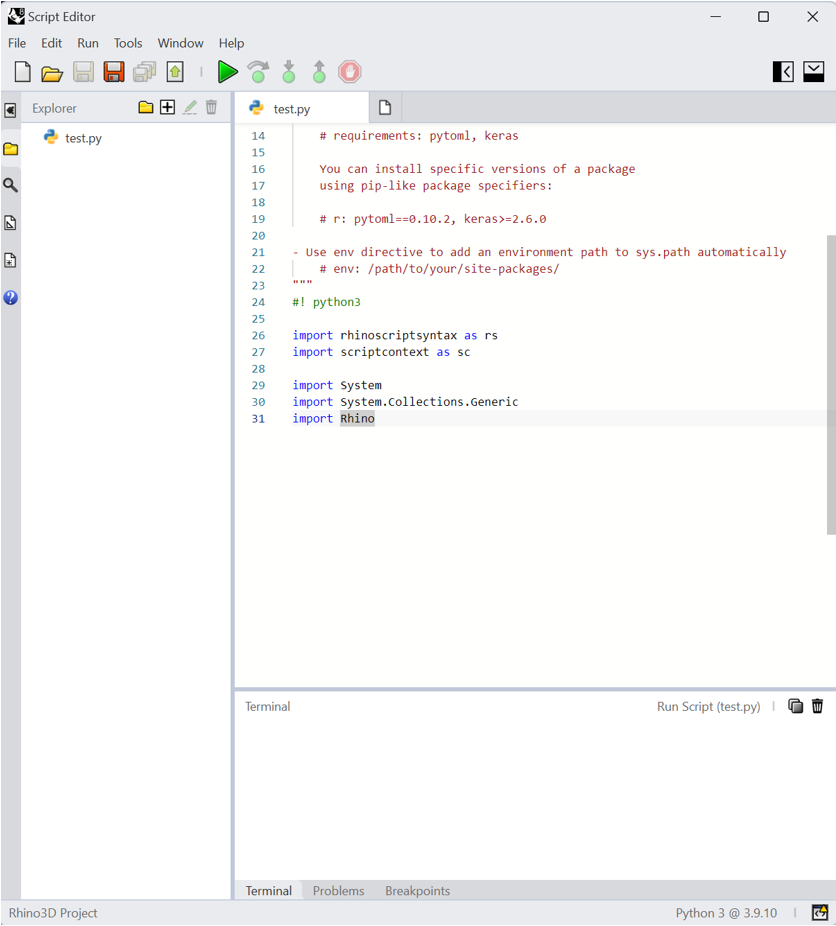
Task: Select test.py in the Explorer tree
Action: [83, 138]
